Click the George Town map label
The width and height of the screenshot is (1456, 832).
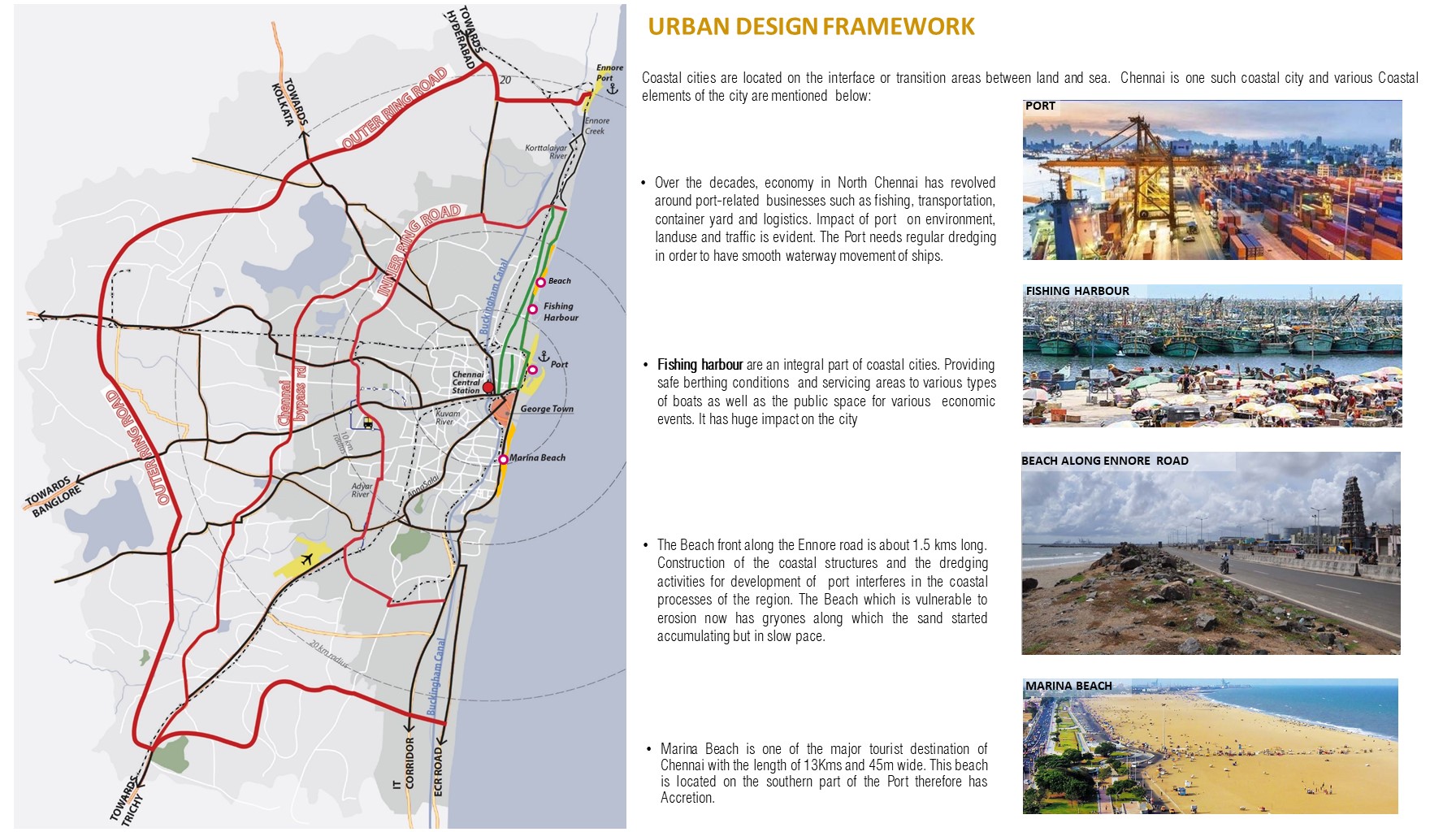(x=547, y=409)
